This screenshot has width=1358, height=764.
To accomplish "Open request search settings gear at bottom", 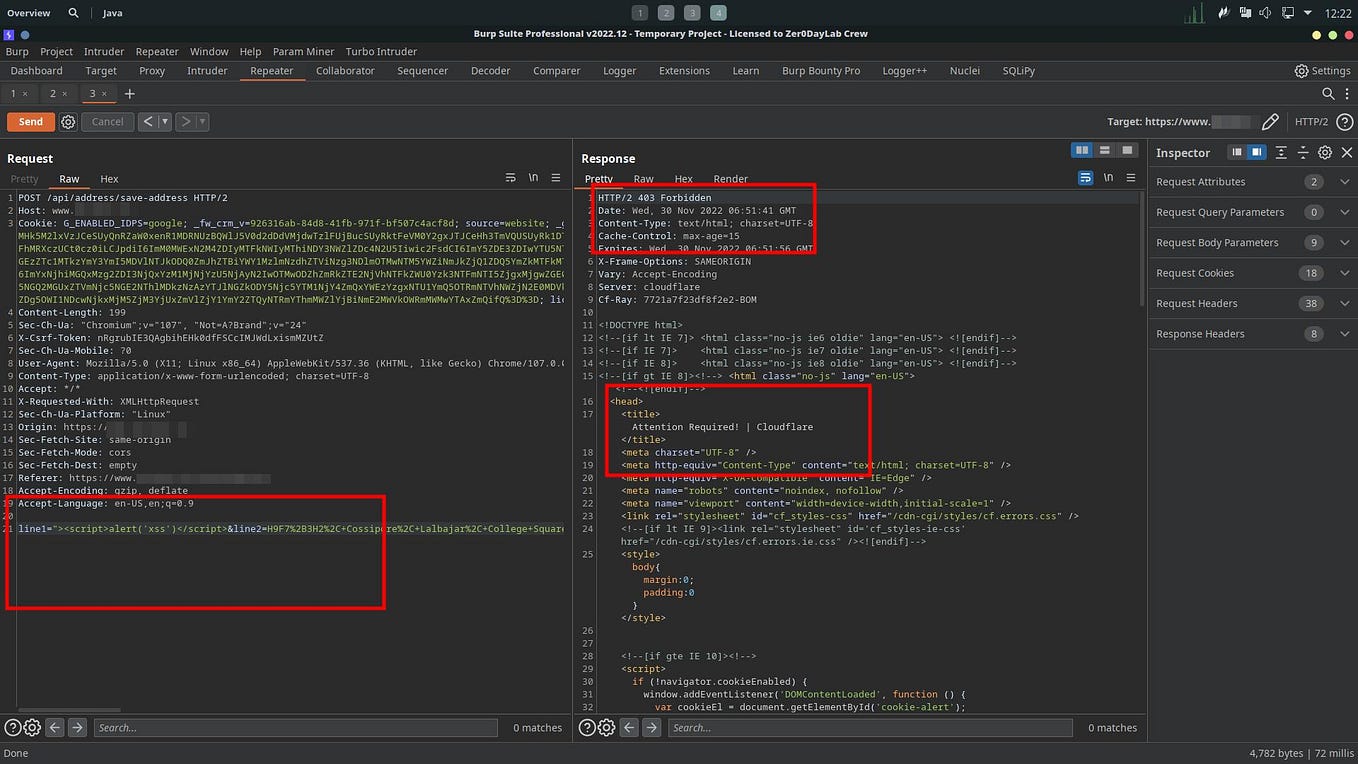I will point(32,728).
